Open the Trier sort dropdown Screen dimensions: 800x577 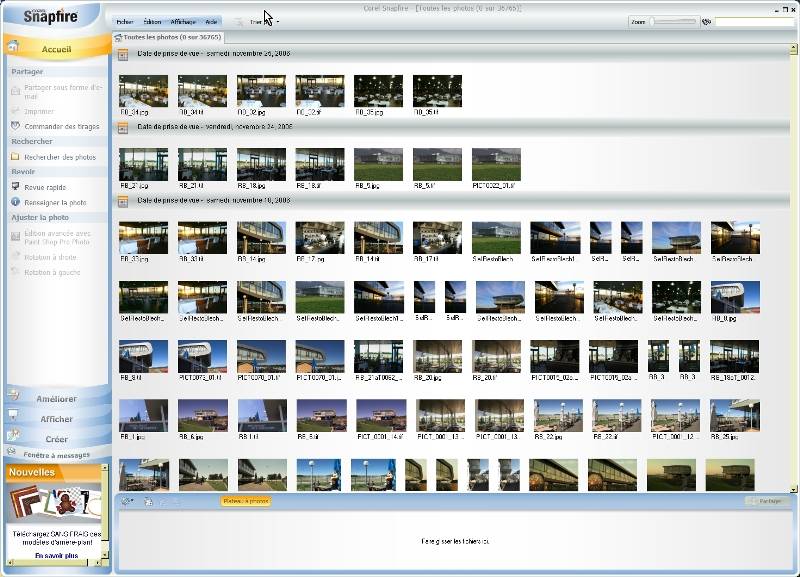point(258,21)
